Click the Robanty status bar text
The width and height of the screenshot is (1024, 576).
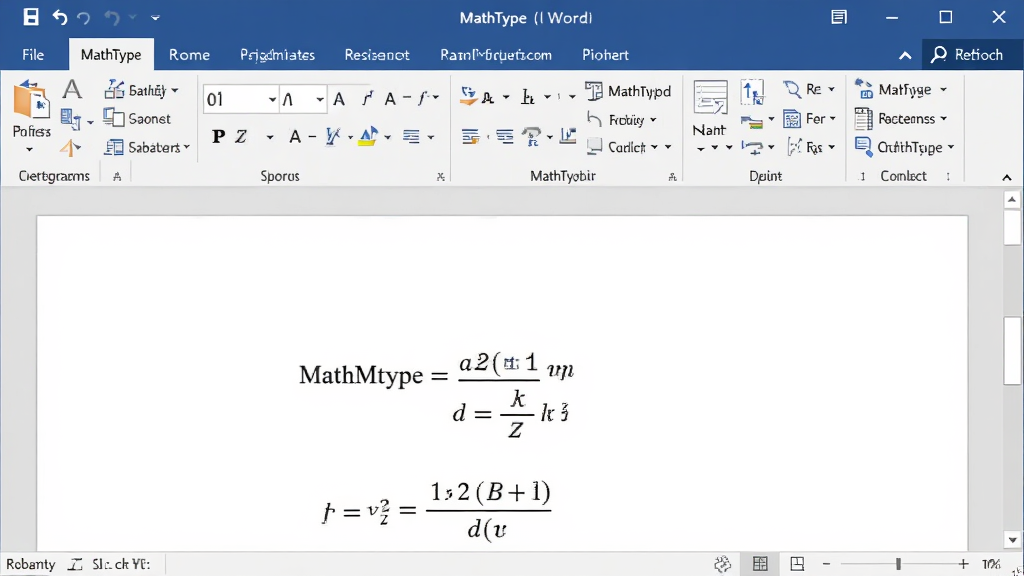click(31, 564)
